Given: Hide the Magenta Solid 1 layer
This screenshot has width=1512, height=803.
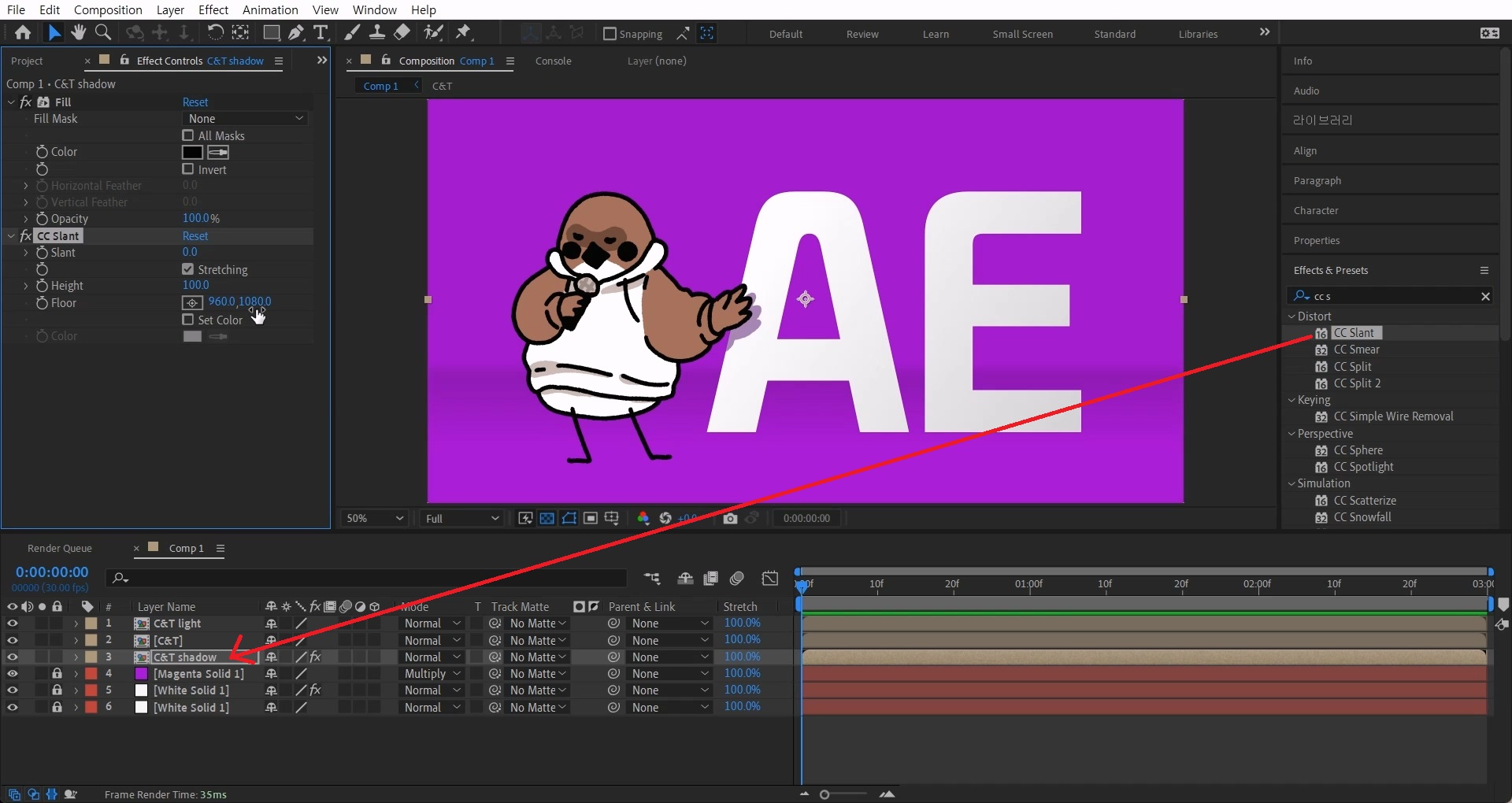Looking at the screenshot, I should point(13,674).
